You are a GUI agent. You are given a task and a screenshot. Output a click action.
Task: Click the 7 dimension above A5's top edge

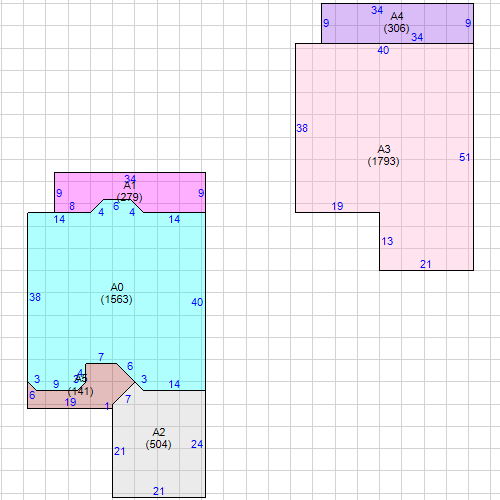click(x=101, y=357)
